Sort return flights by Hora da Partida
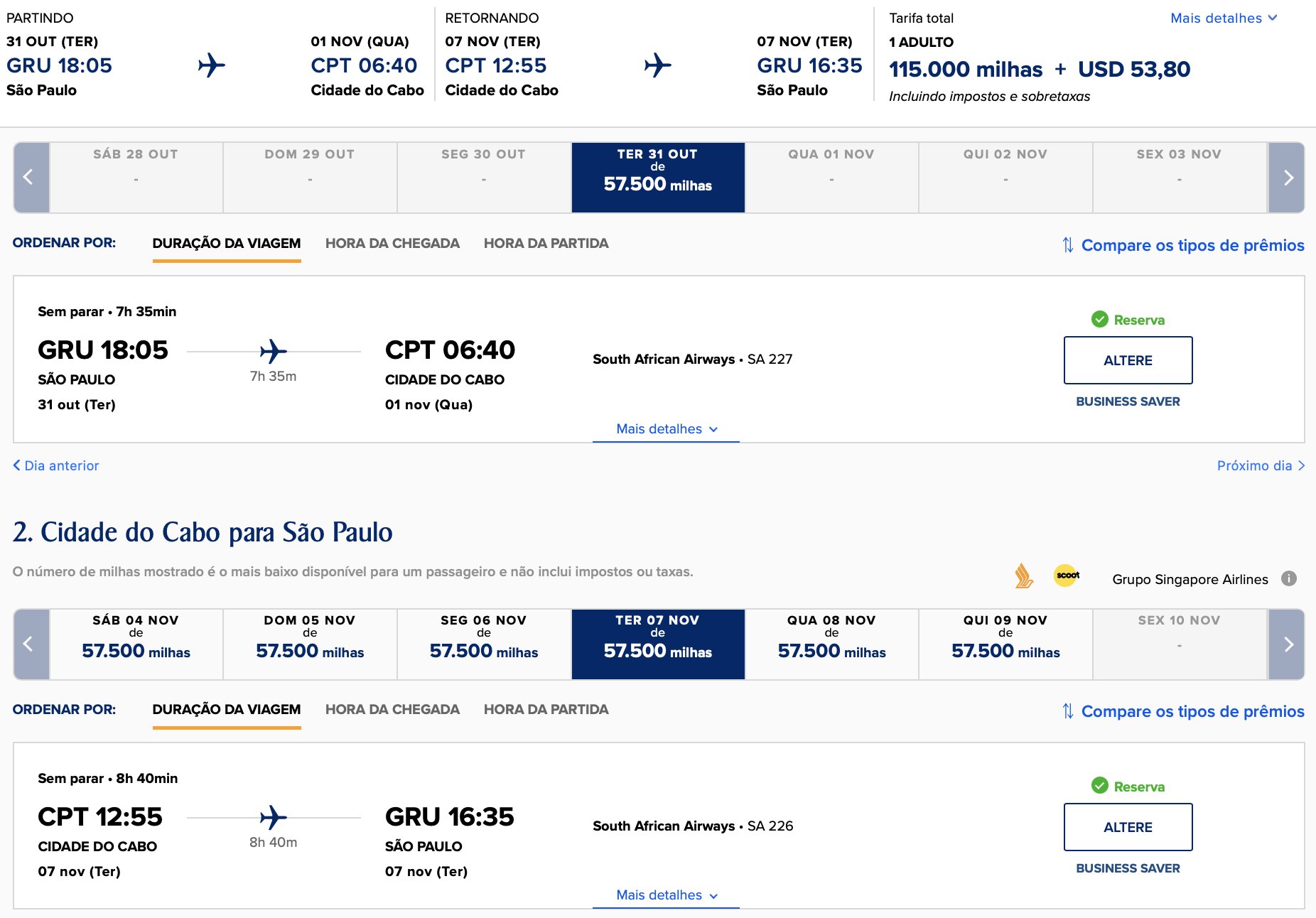The width and height of the screenshot is (1316, 918). 546,710
